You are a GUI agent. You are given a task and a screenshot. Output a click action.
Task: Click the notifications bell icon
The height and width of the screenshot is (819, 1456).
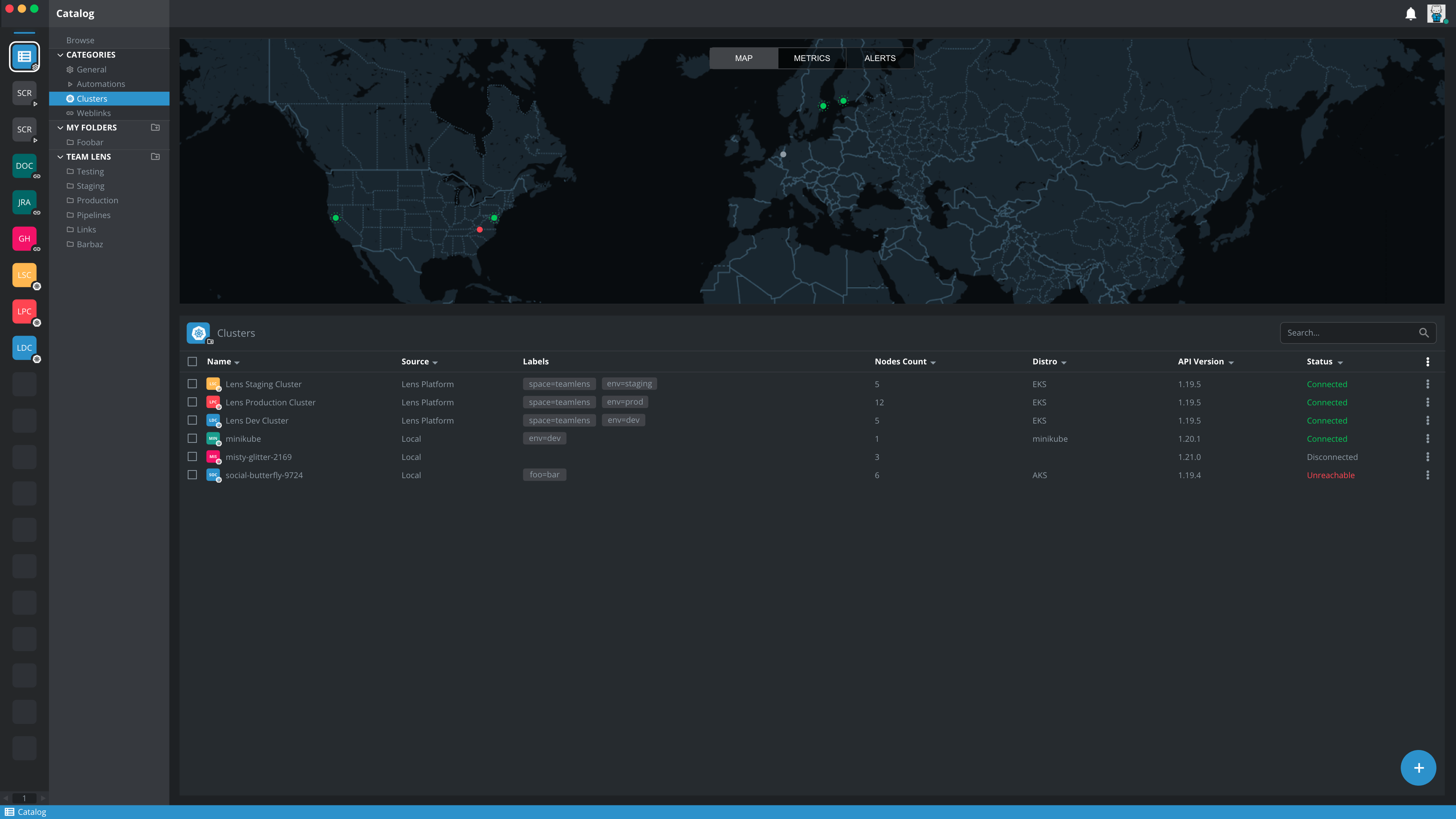[1410, 14]
